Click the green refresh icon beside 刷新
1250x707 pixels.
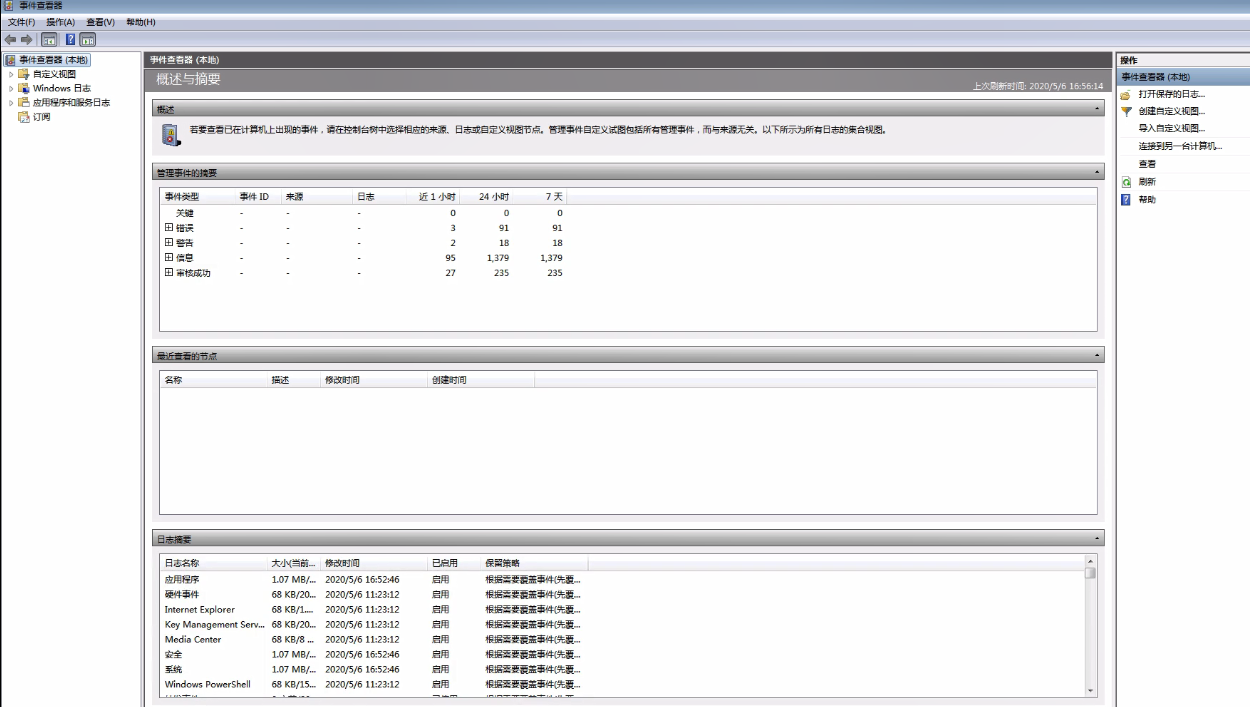pos(1126,182)
